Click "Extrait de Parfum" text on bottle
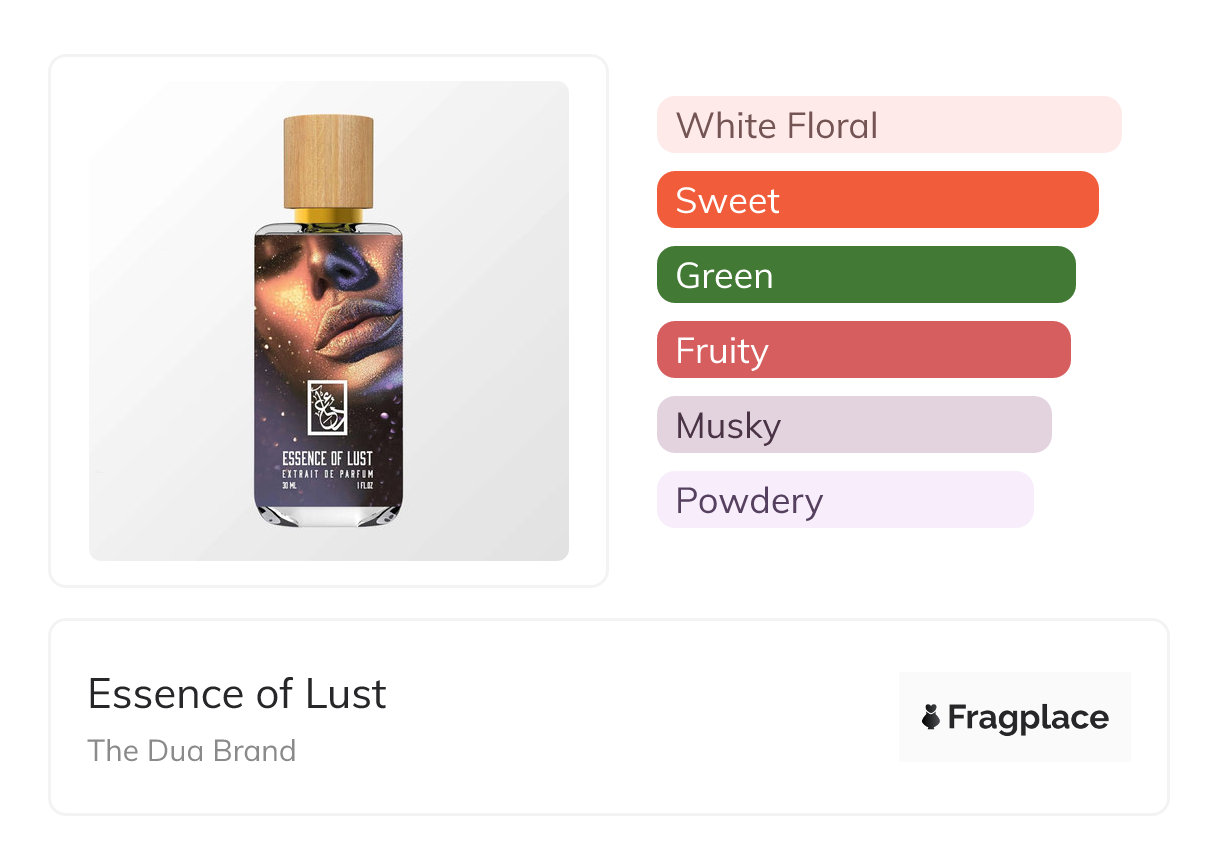The height and width of the screenshot is (864, 1218). tap(327, 473)
